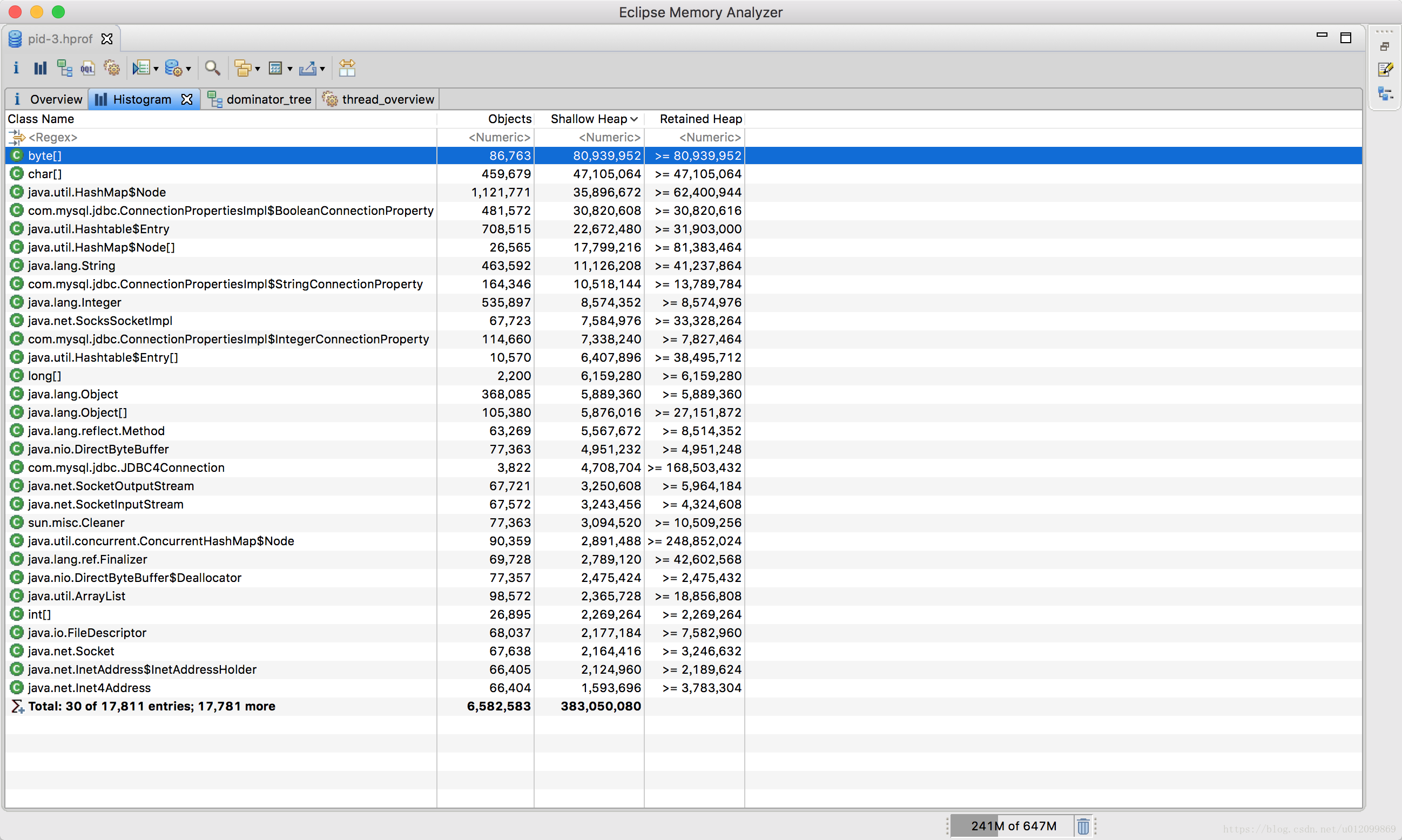Click the compare to another heap dump icon

point(347,69)
